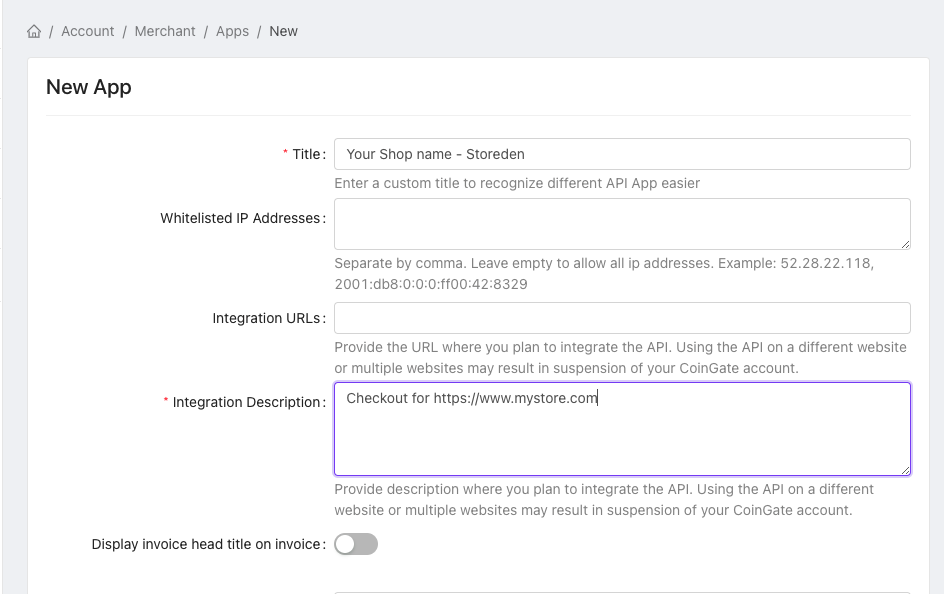Navigate to Apps in the breadcrumb
The width and height of the screenshot is (944, 594).
pos(232,31)
